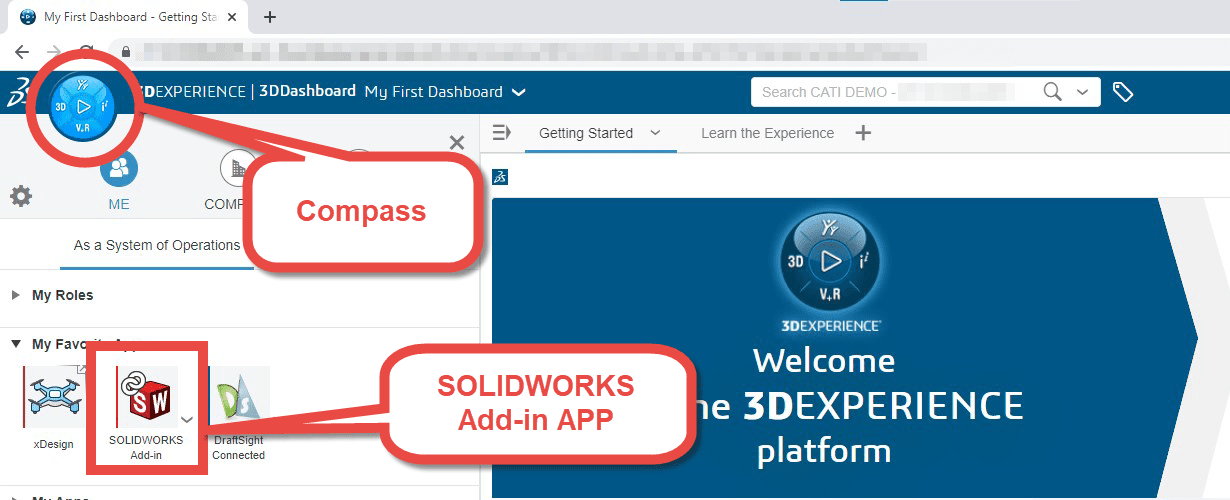This screenshot has height=500, width=1230.
Task: Open DraftSight Connected app
Action: pyautogui.click(x=239, y=397)
